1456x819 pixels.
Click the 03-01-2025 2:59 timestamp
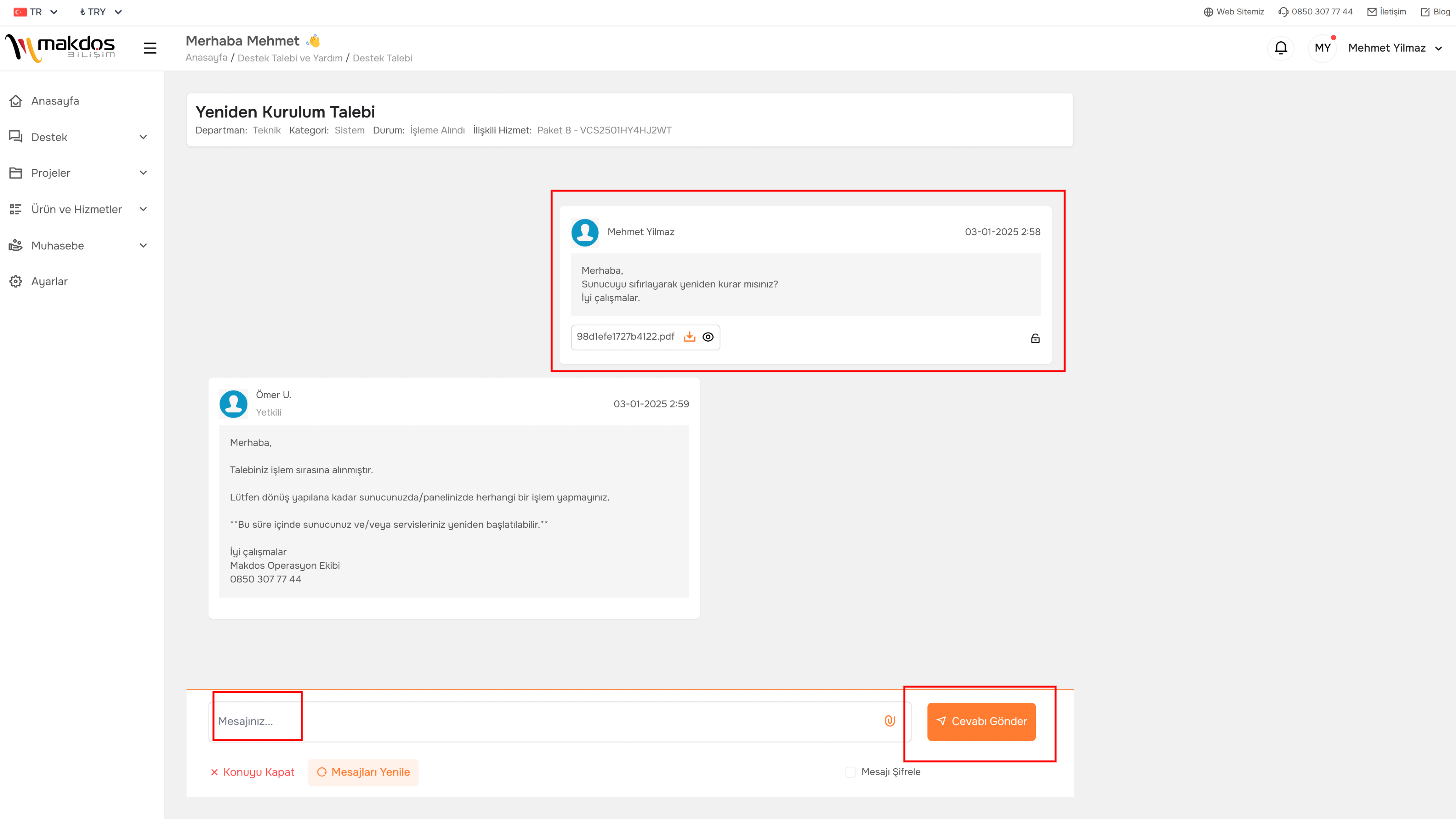tap(651, 403)
